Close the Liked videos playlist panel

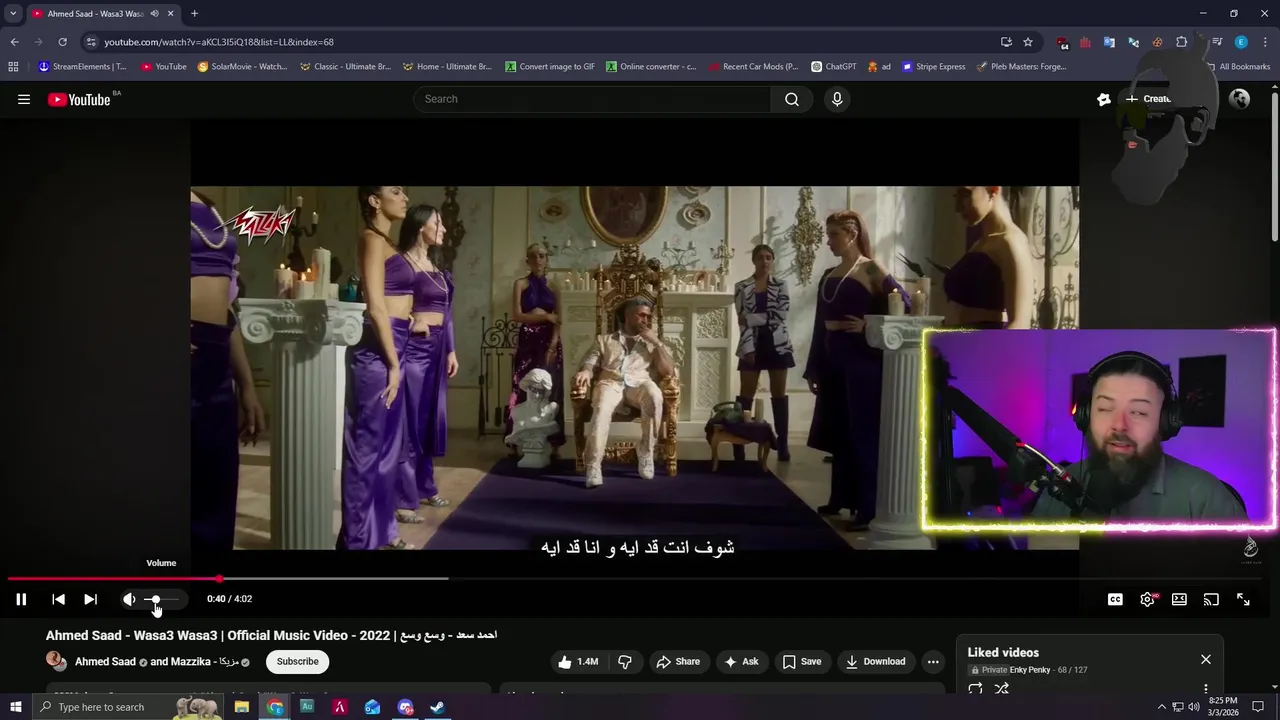click(x=1206, y=659)
